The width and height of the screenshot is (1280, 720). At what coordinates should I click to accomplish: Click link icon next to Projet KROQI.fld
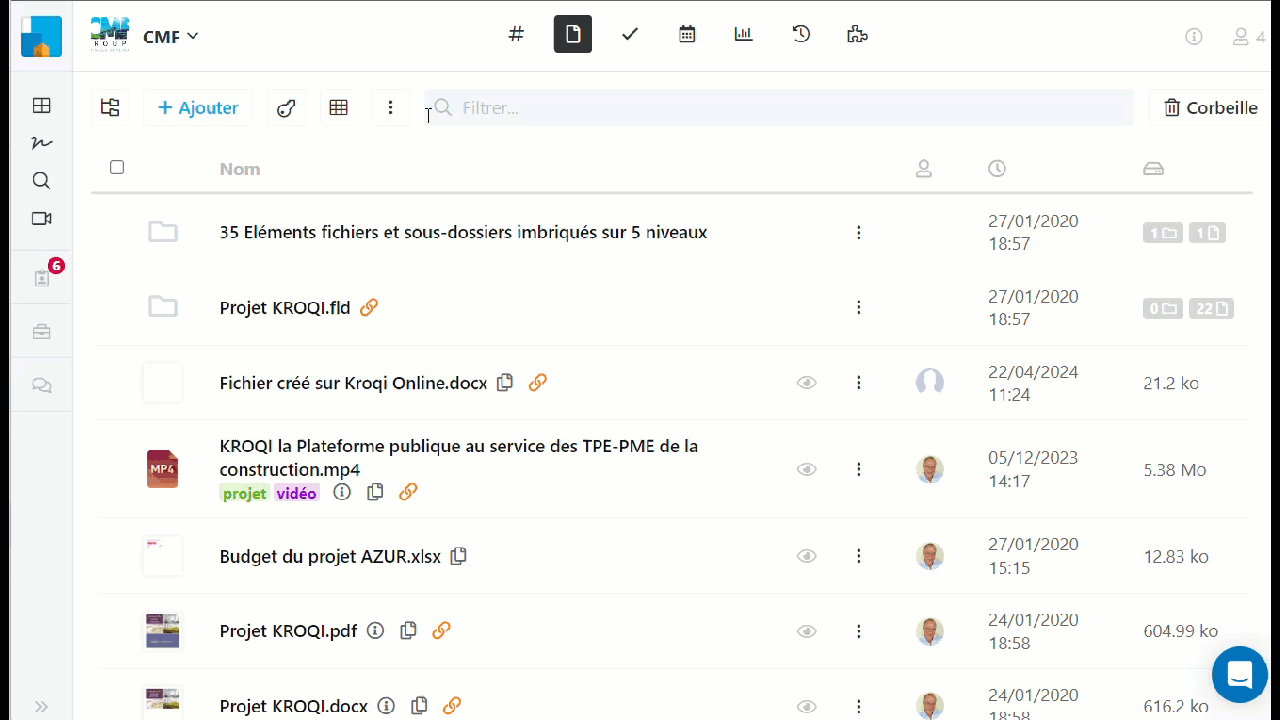pos(369,307)
